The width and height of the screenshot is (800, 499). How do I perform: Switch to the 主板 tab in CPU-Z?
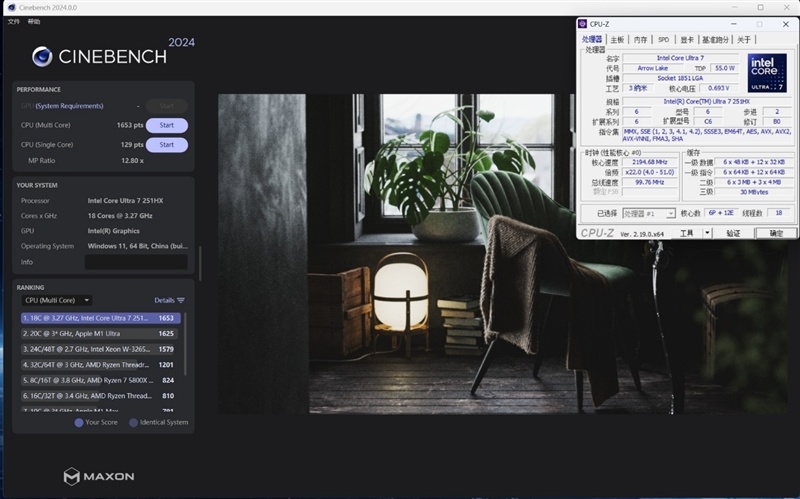pyautogui.click(x=617, y=39)
